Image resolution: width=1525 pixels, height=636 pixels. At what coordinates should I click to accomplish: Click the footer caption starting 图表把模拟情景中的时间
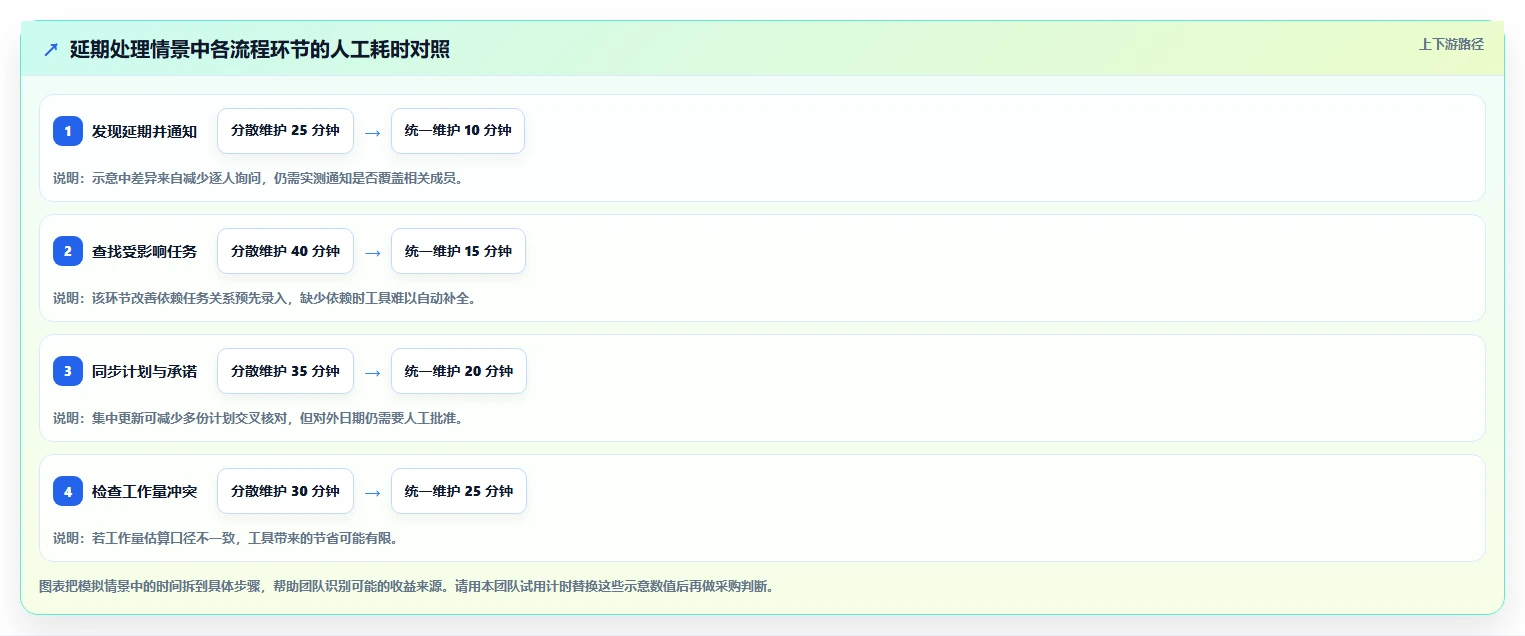(406, 586)
